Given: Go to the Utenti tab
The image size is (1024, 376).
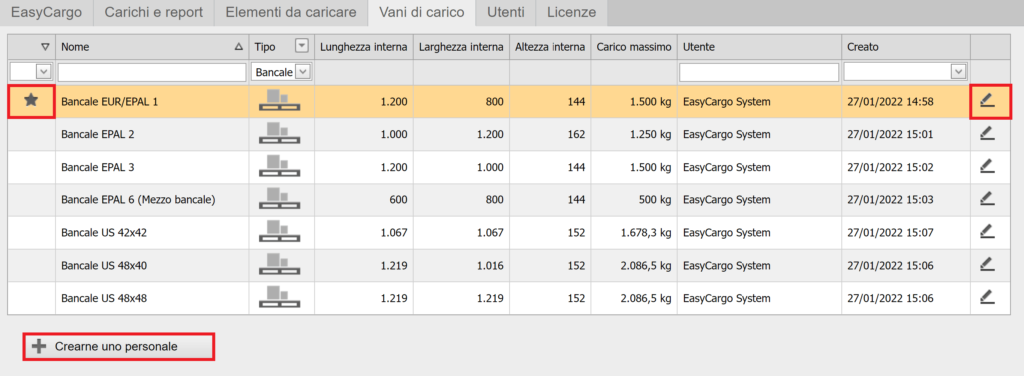Looking at the screenshot, I should point(506,12).
